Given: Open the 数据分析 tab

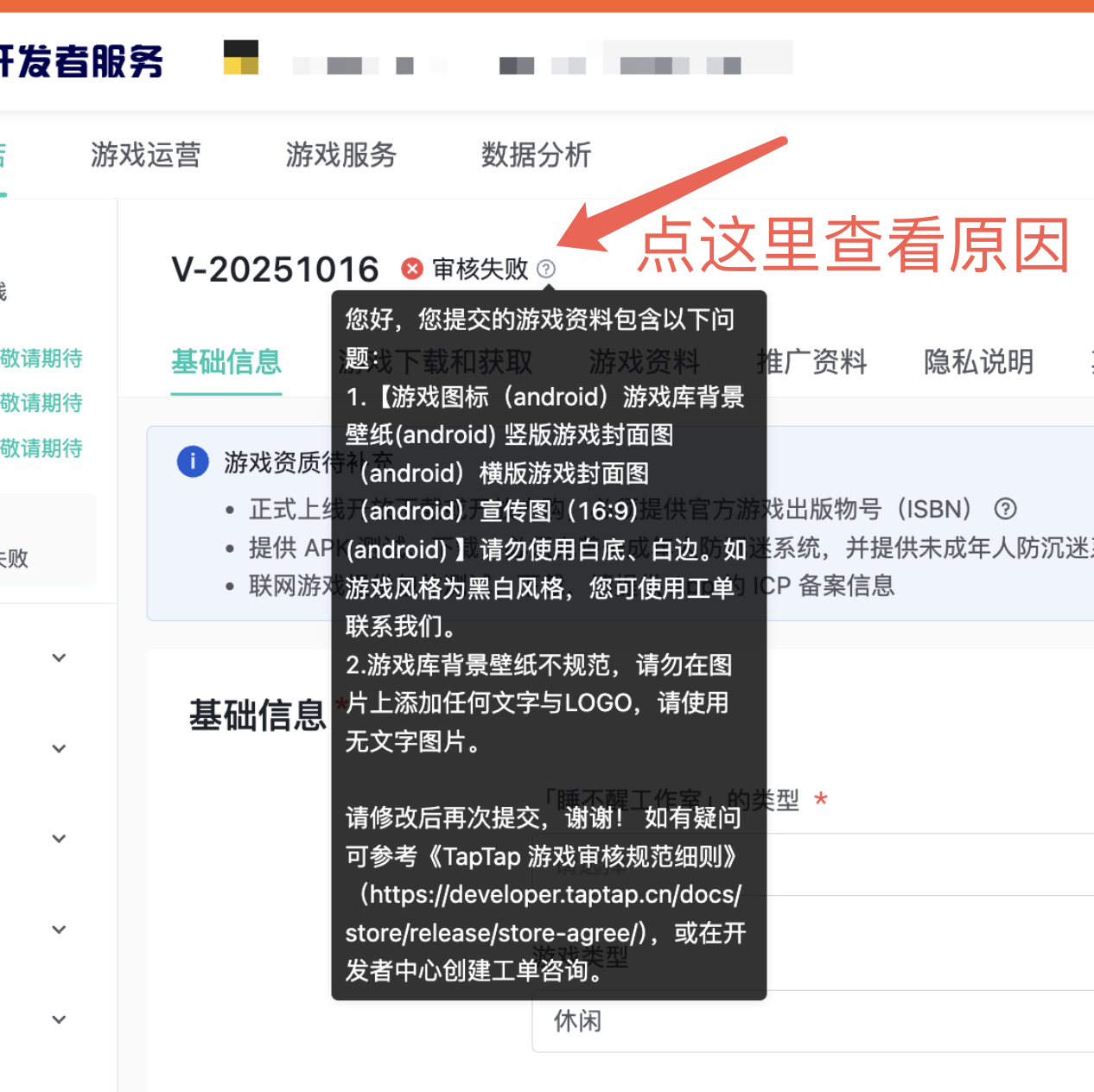Looking at the screenshot, I should coord(536,156).
